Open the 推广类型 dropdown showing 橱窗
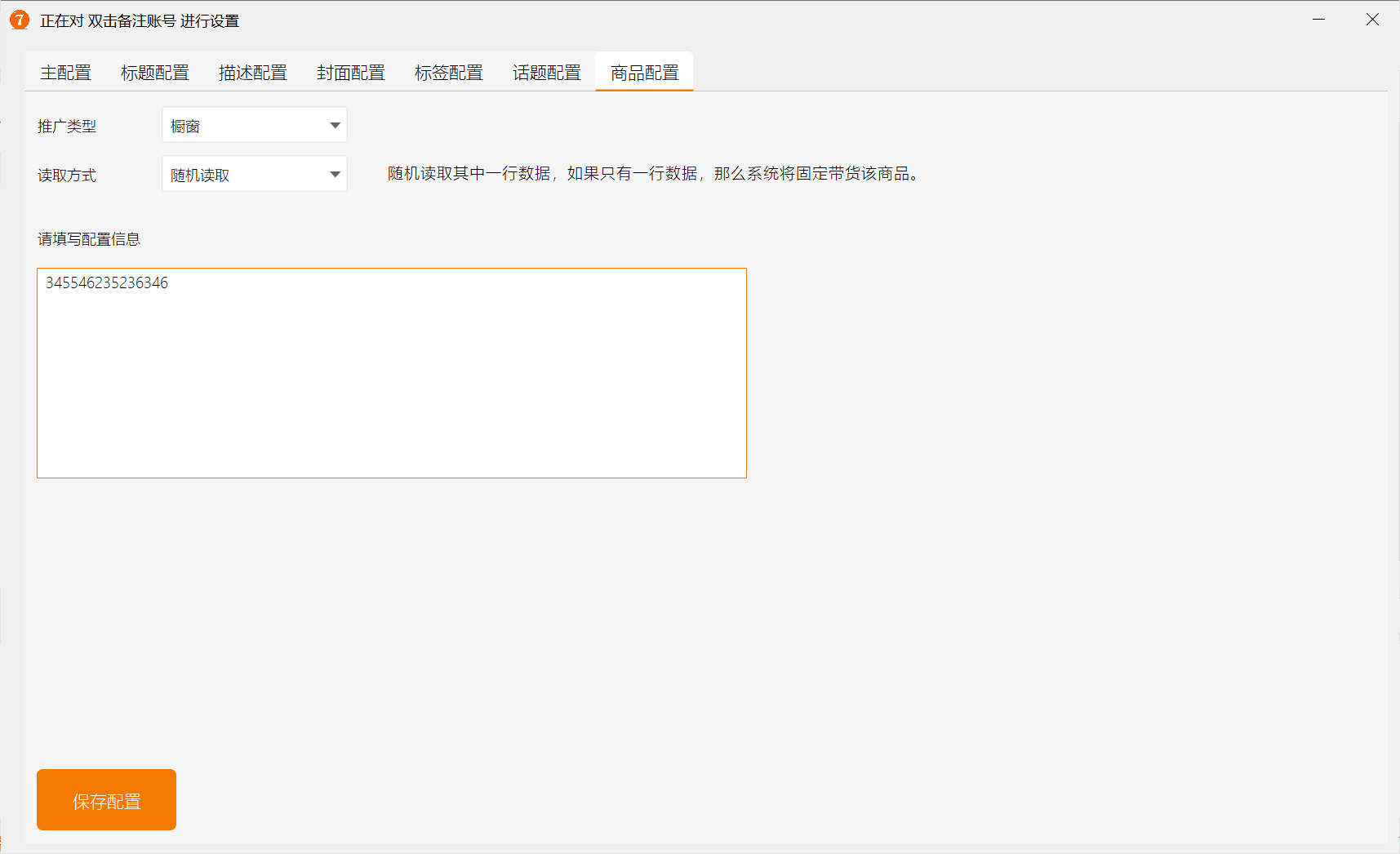 tap(255, 125)
